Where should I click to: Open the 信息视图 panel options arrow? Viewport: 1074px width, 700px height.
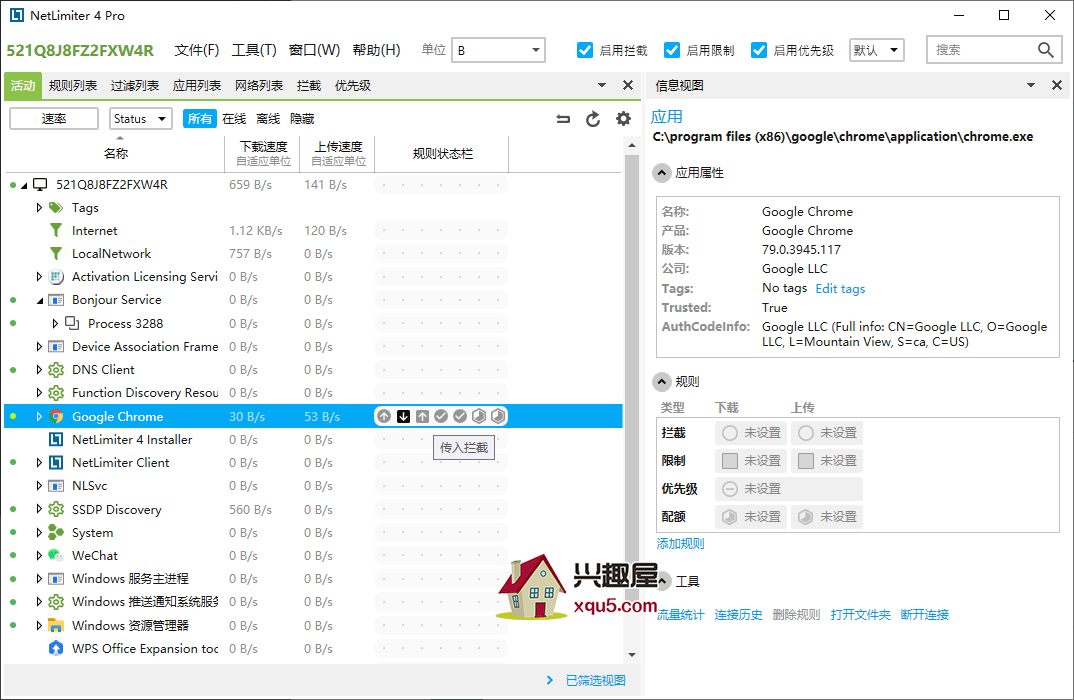(1030, 85)
